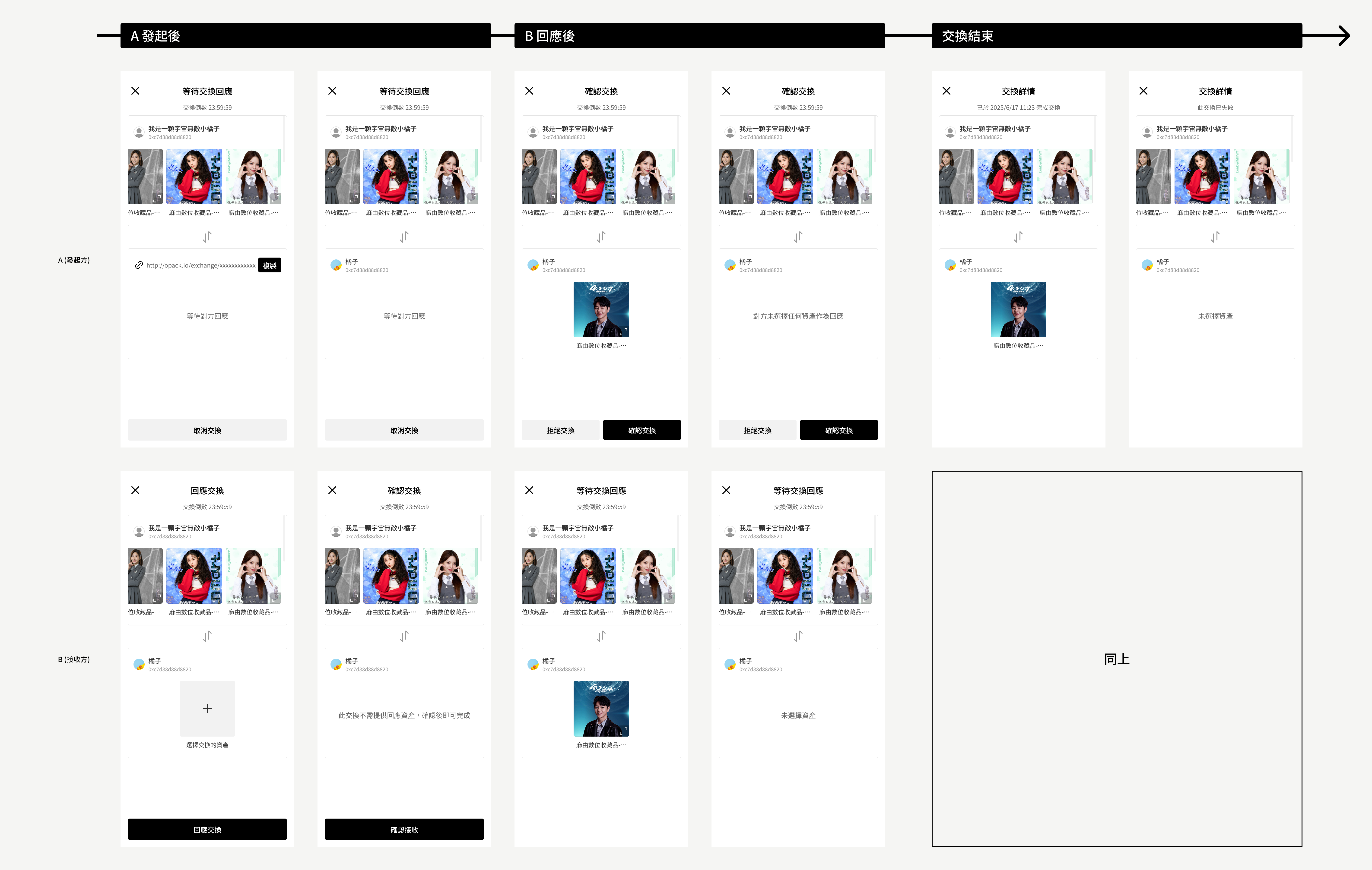Click the black 複製 button
The height and width of the screenshot is (870, 1372).
pos(270,265)
